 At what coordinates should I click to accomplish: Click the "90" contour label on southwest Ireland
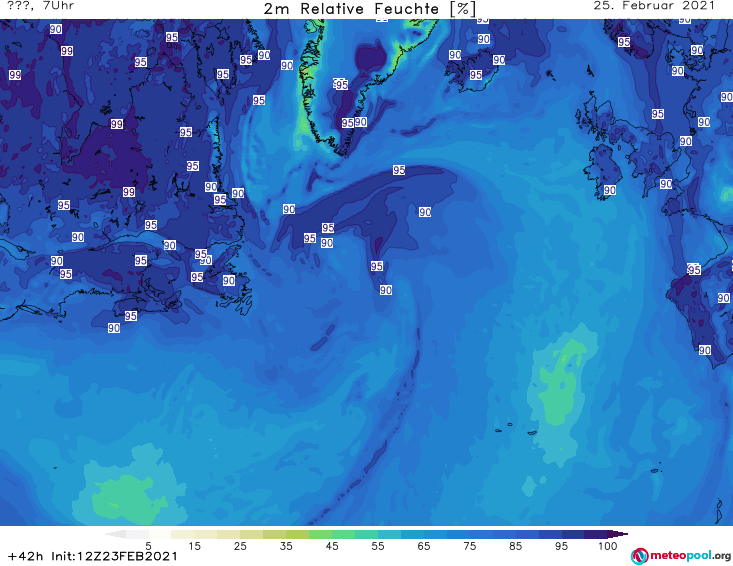click(610, 190)
